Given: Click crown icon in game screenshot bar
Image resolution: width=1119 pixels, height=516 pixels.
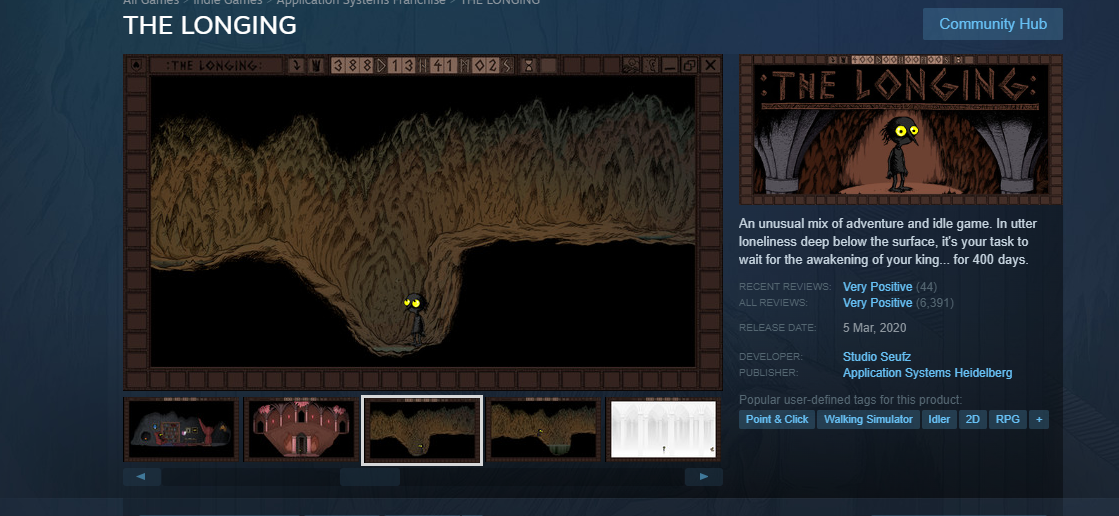Looking at the screenshot, I should (x=317, y=66).
